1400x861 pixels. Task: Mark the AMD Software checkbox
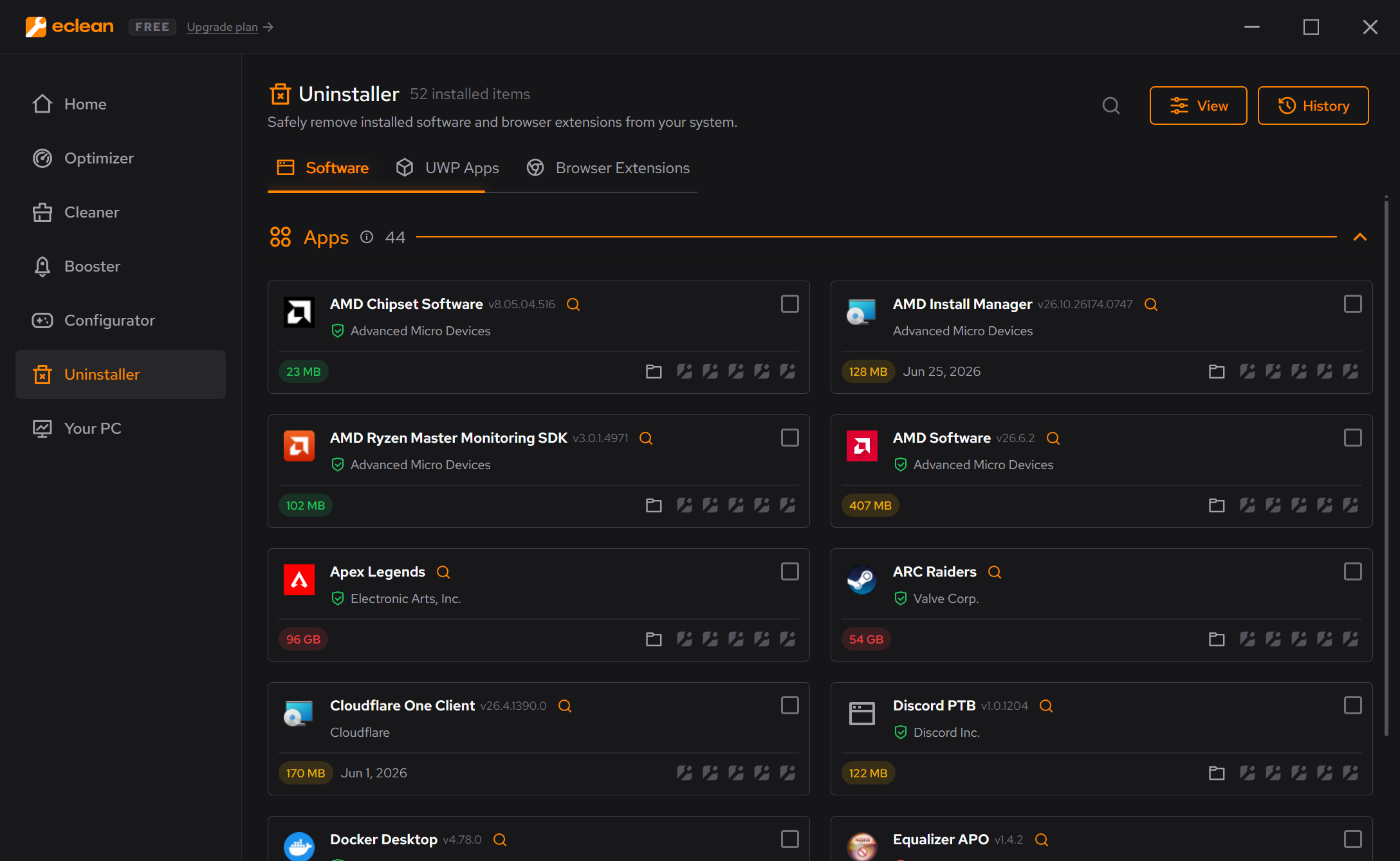pos(1353,438)
